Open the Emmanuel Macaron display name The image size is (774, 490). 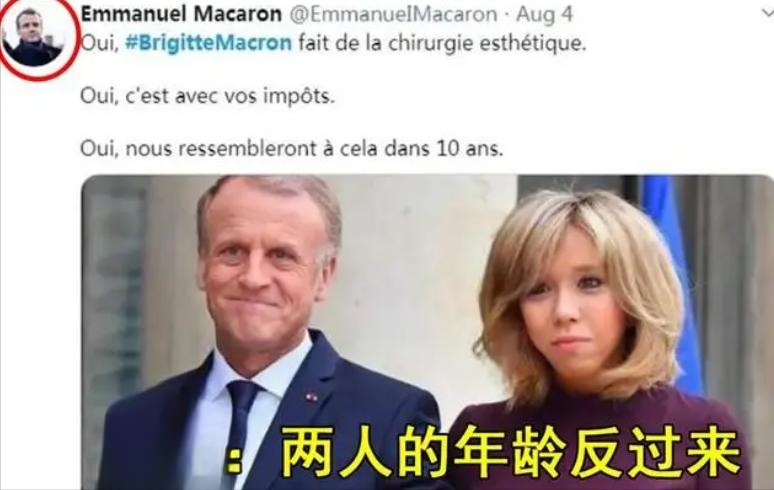(x=181, y=14)
